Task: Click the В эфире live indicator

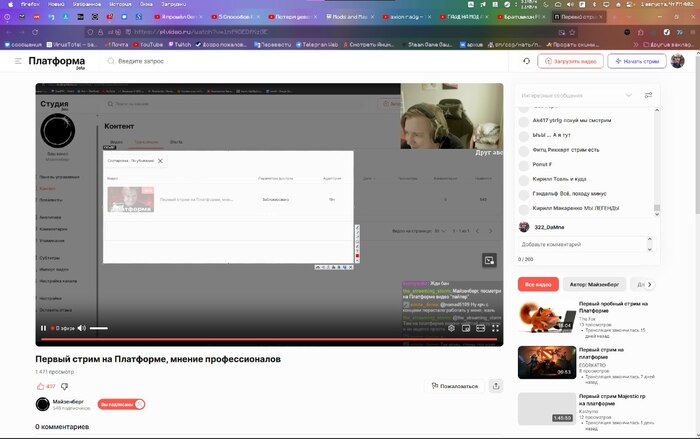Action: tap(63, 328)
